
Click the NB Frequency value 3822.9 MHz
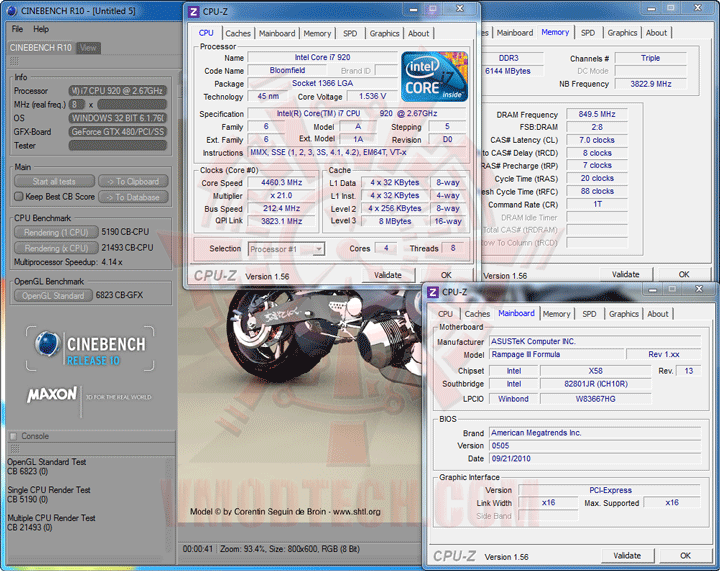(x=651, y=84)
